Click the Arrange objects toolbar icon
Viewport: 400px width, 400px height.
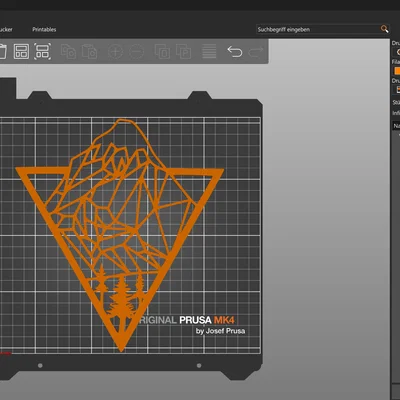tap(21, 52)
